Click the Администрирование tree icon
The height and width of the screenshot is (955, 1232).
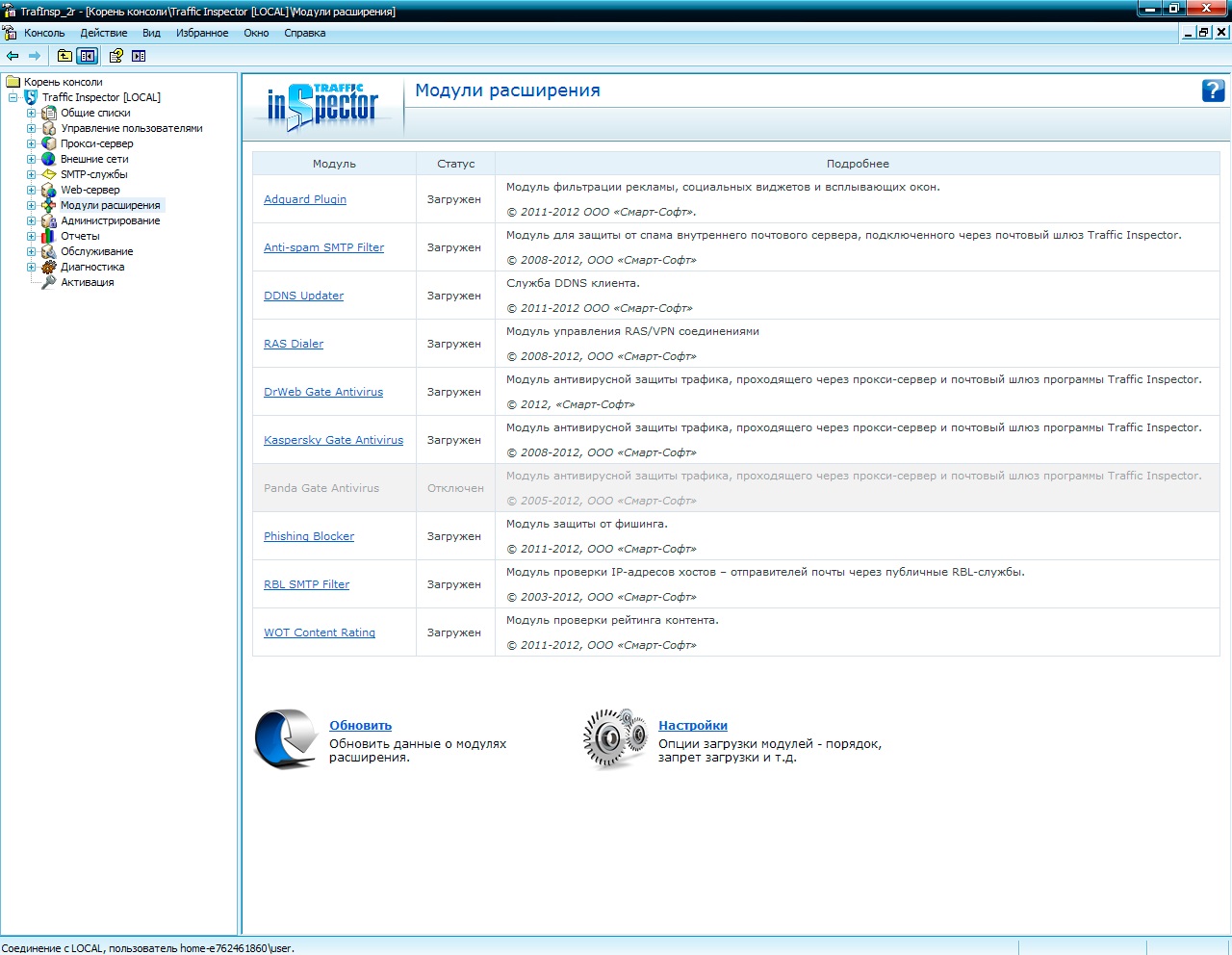coord(49,220)
